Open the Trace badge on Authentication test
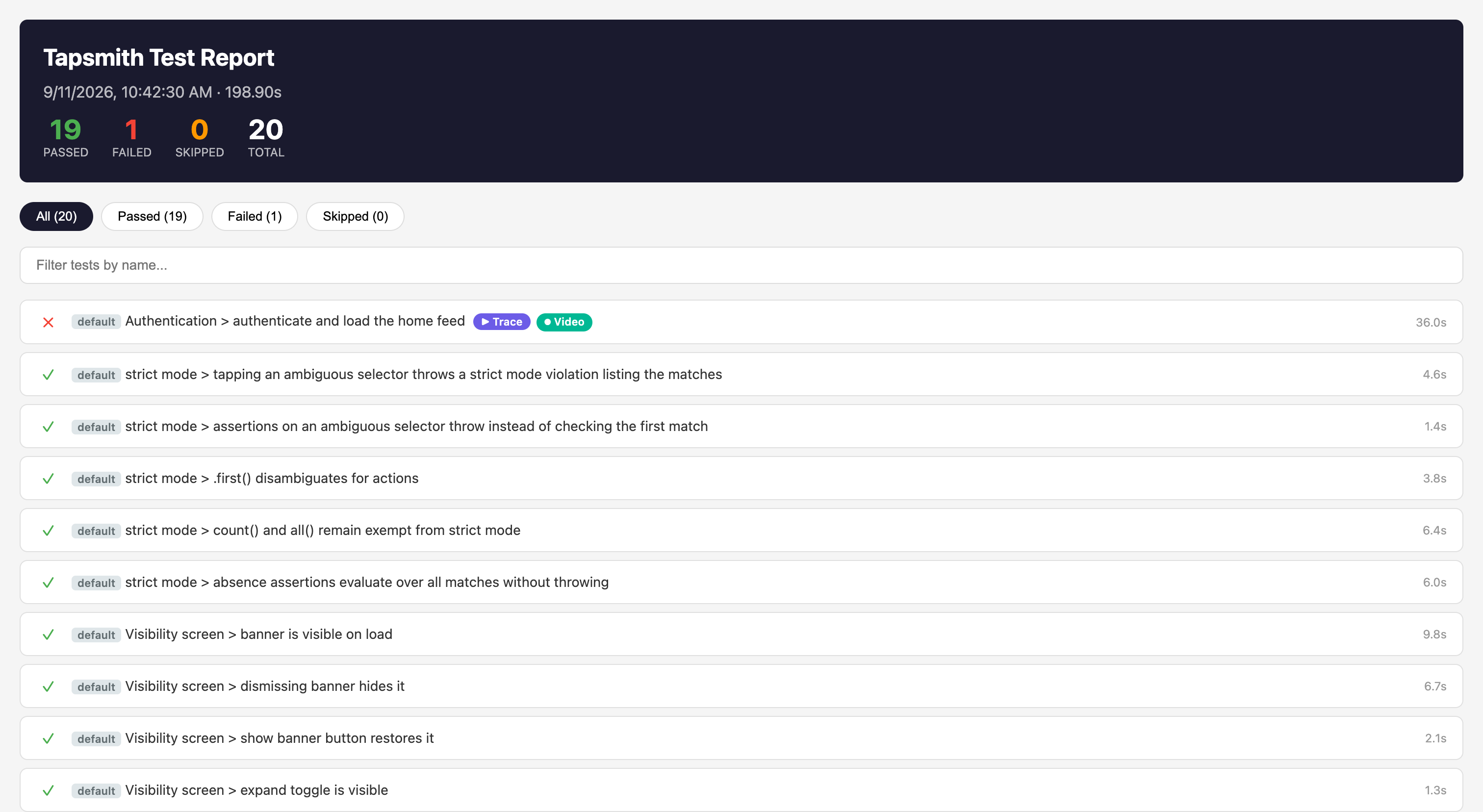Image resolution: width=1483 pixels, height=812 pixels. coord(501,322)
